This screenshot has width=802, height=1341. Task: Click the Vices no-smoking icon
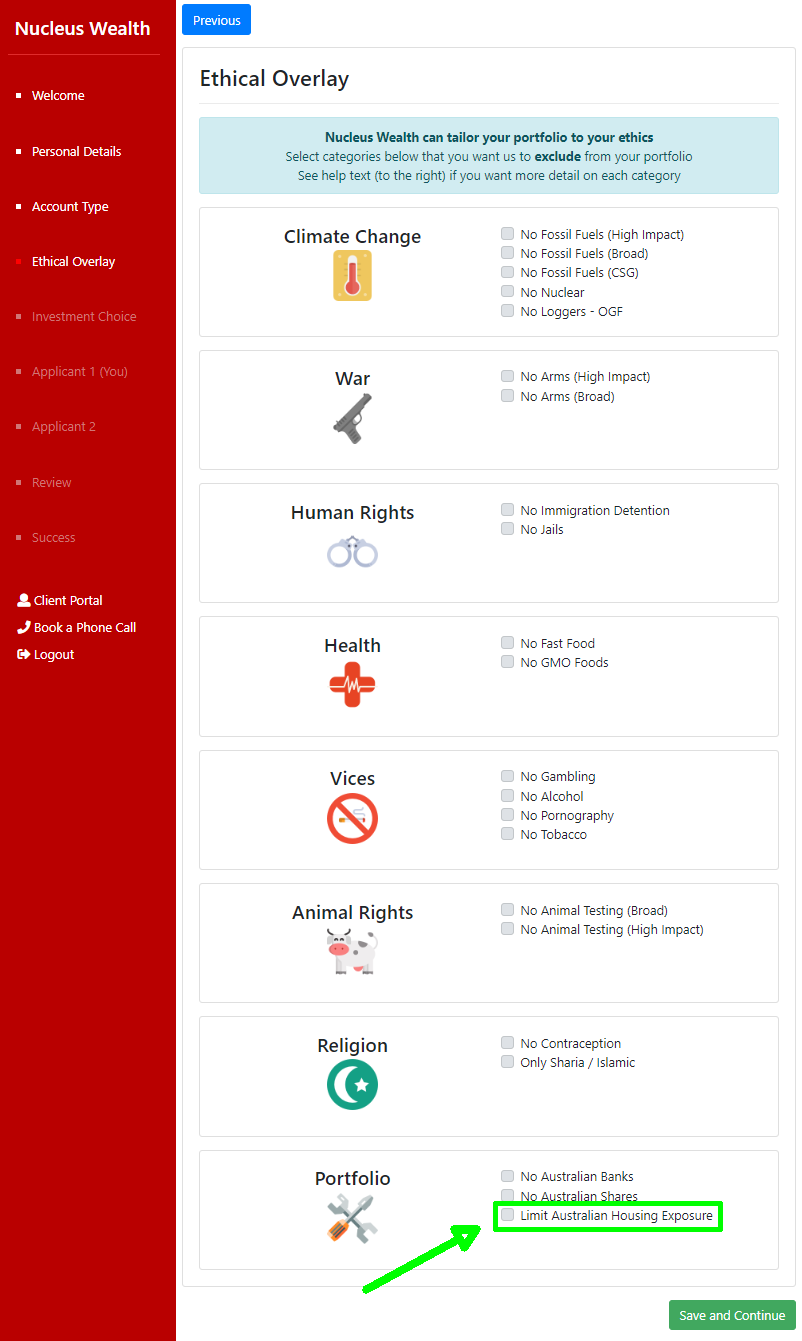click(352, 819)
